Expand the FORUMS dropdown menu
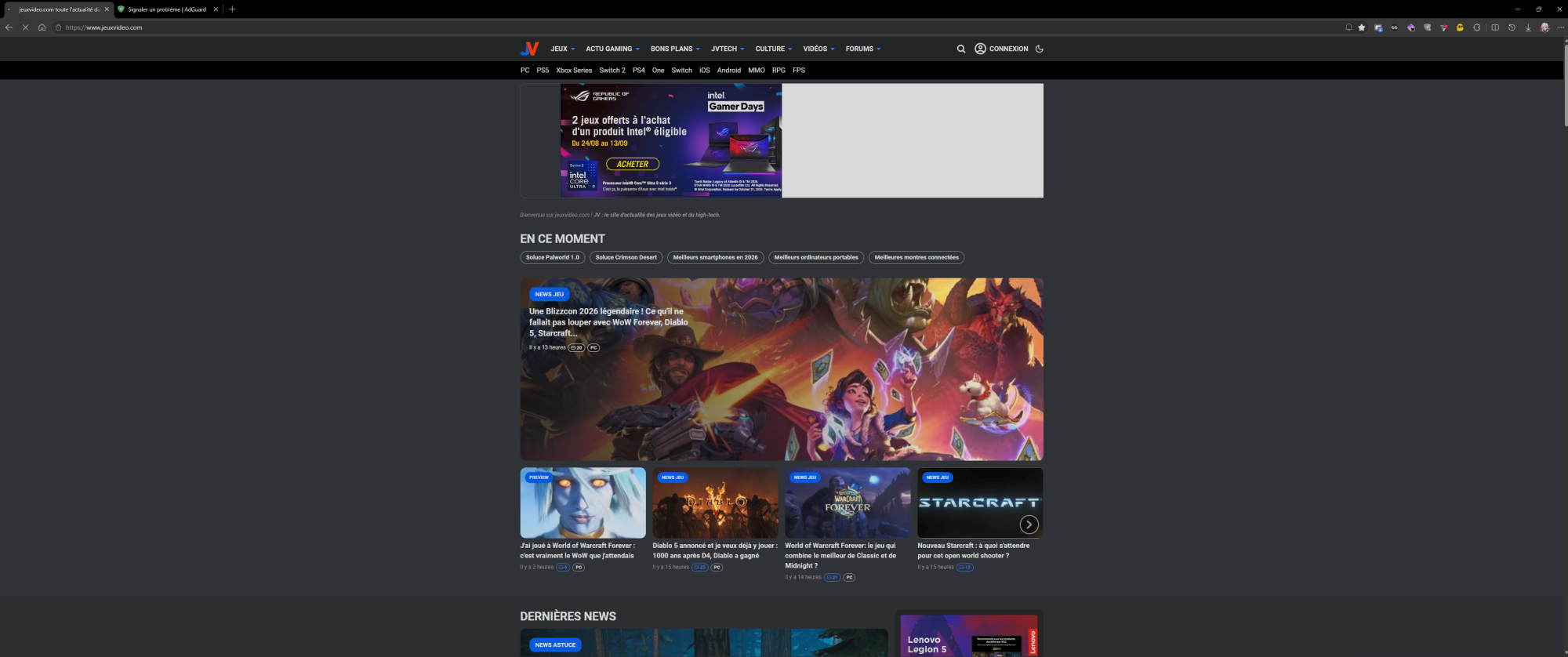The height and width of the screenshot is (657, 1568). pyautogui.click(x=863, y=49)
